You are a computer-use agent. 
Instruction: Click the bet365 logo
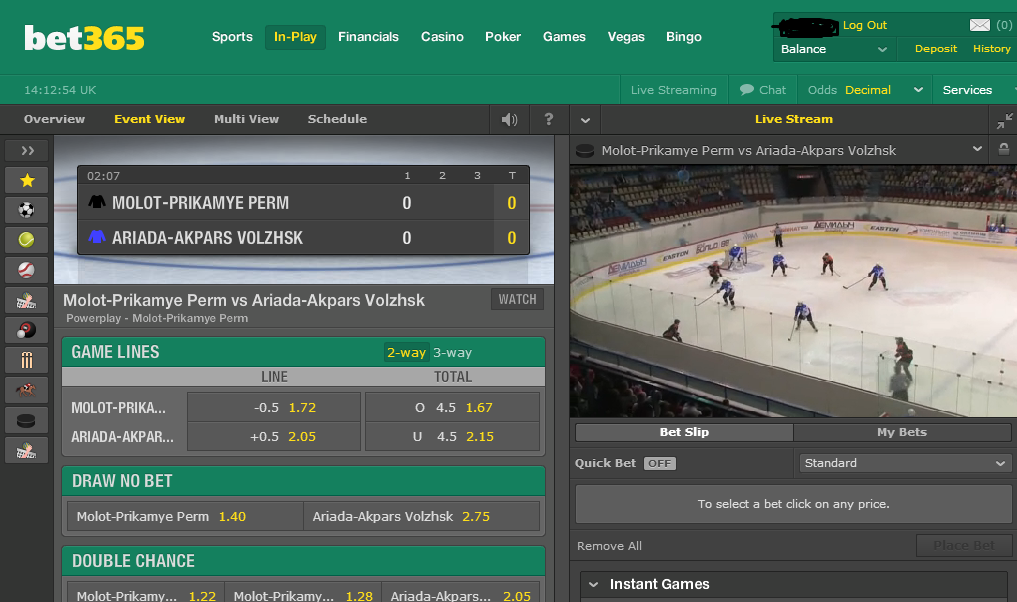click(84, 38)
